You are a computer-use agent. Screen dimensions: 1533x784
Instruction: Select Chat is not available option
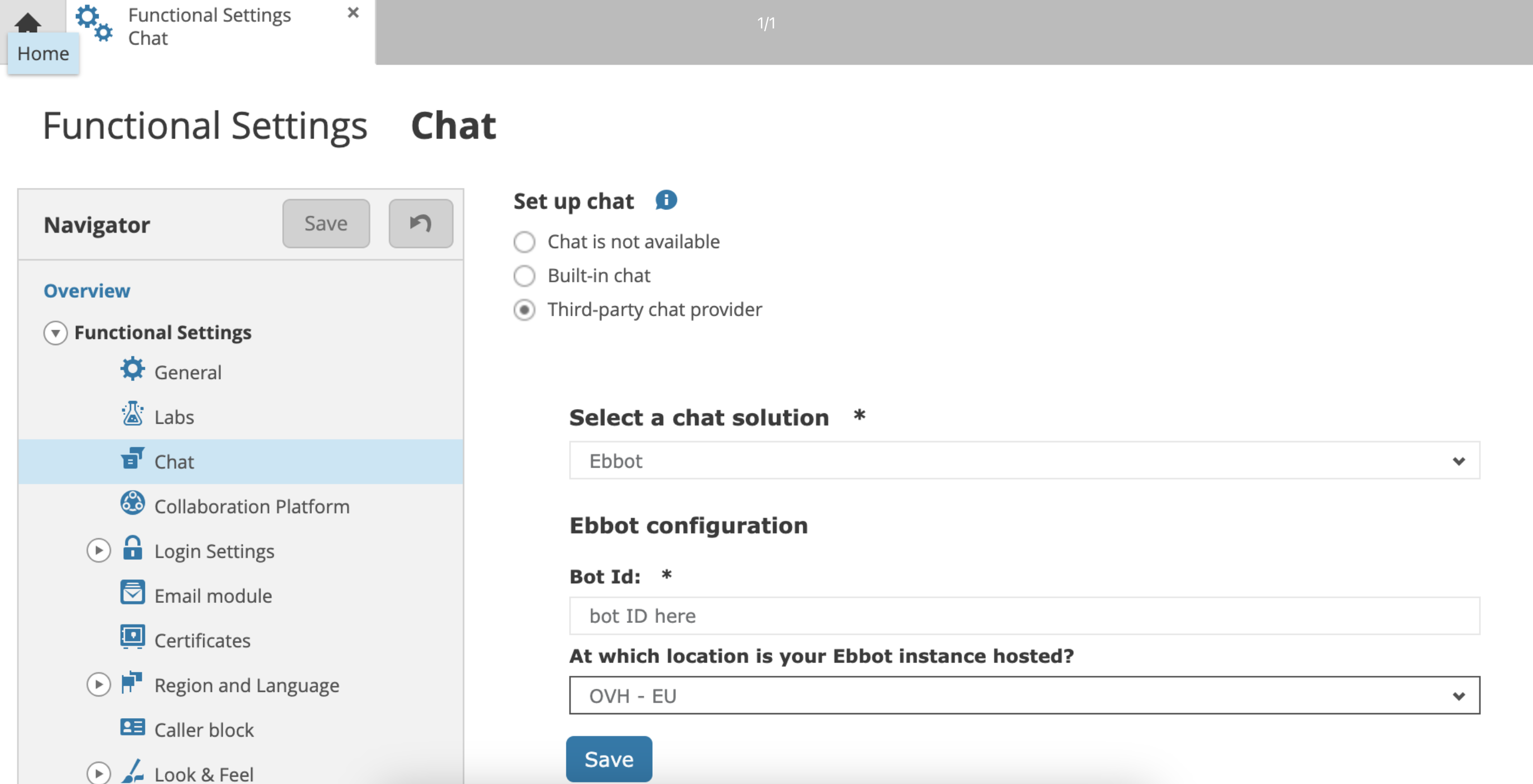click(x=524, y=242)
